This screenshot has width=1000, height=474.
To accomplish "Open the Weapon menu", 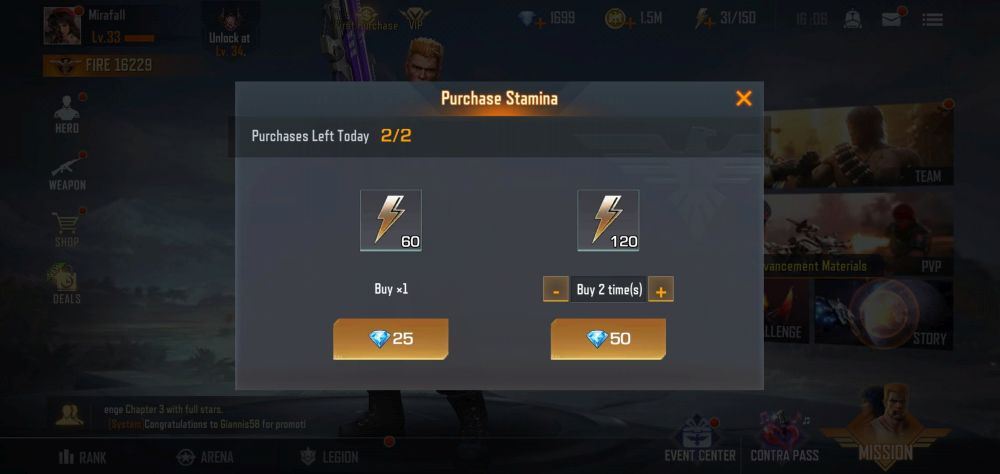I will tap(67, 172).
